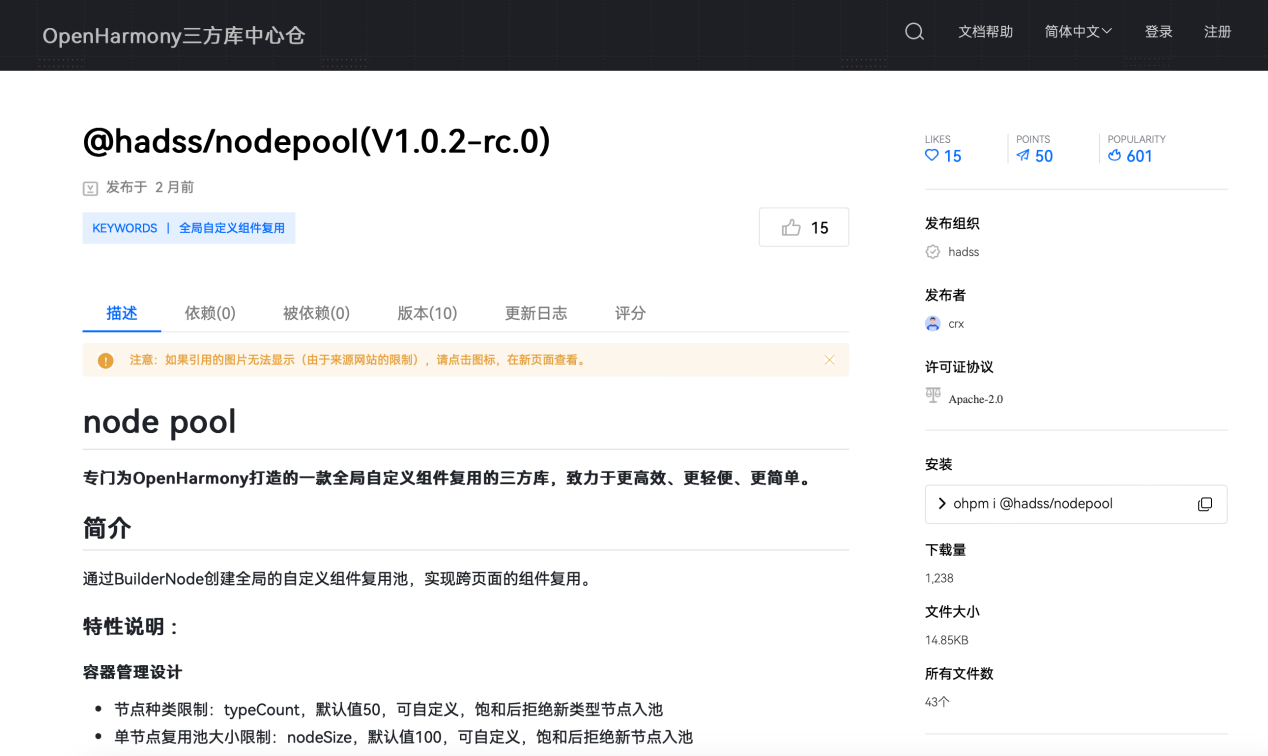This screenshot has width=1268, height=756.
Task: Click the Apache-2.0 license scale icon
Action: [933, 396]
